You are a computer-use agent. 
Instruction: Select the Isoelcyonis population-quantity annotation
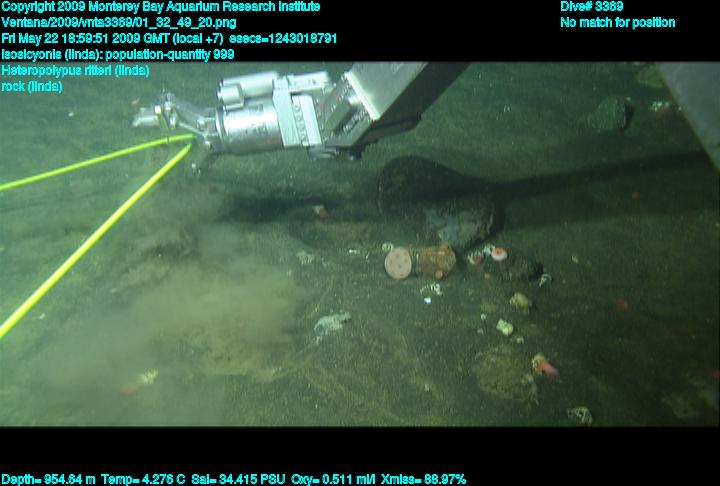[118, 54]
